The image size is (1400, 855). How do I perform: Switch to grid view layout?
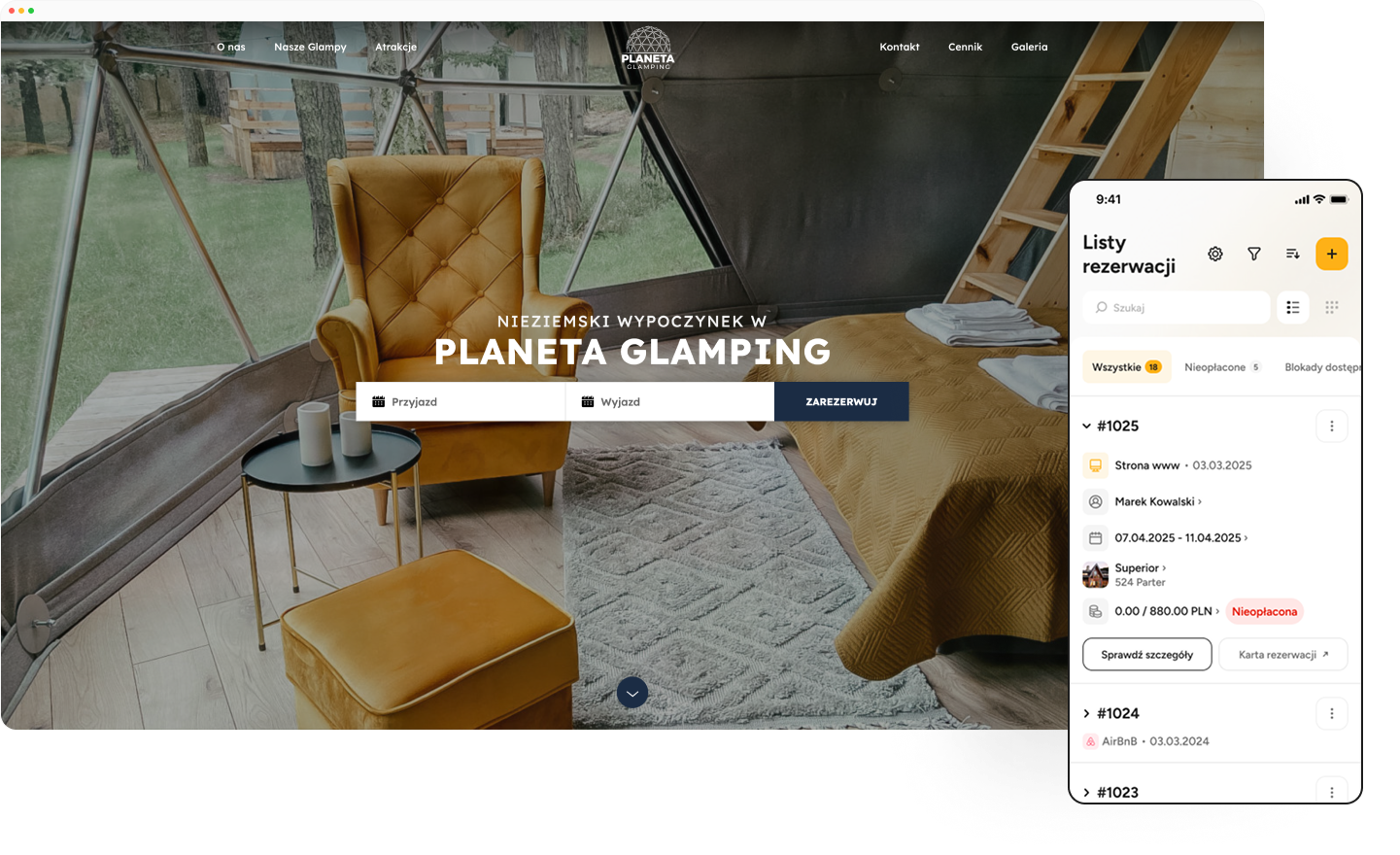1332,307
